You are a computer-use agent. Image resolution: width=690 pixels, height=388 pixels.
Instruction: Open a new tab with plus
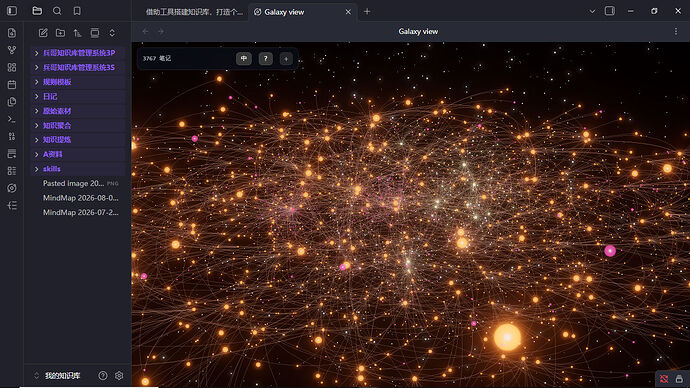(x=367, y=12)
